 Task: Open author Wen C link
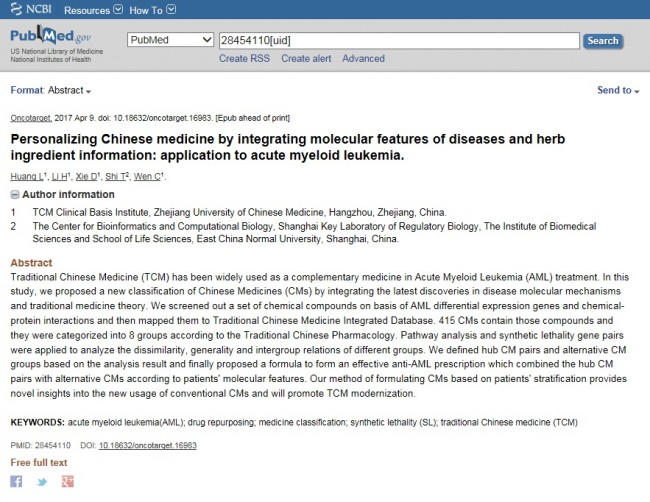click(x=147, y=176)
